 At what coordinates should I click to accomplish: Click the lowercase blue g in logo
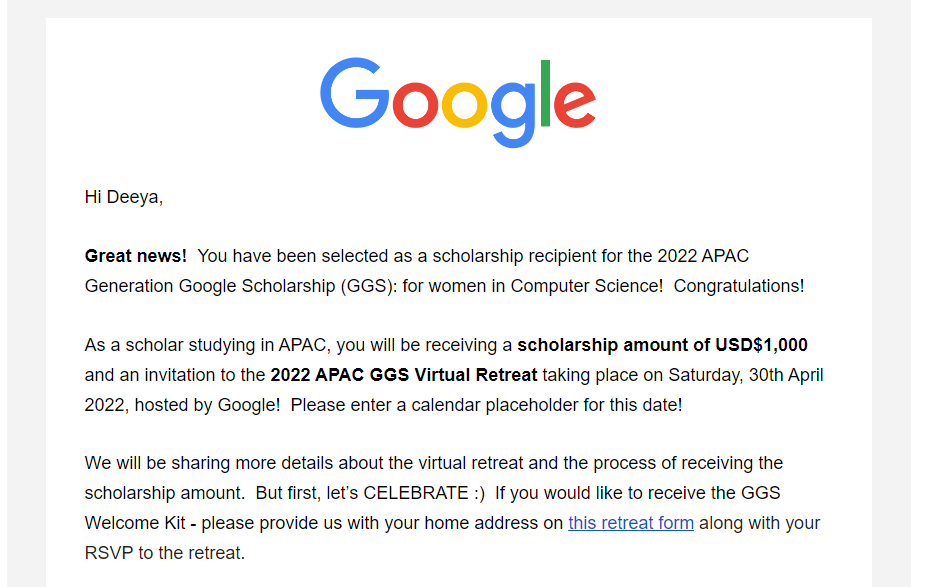click(514, 114)
